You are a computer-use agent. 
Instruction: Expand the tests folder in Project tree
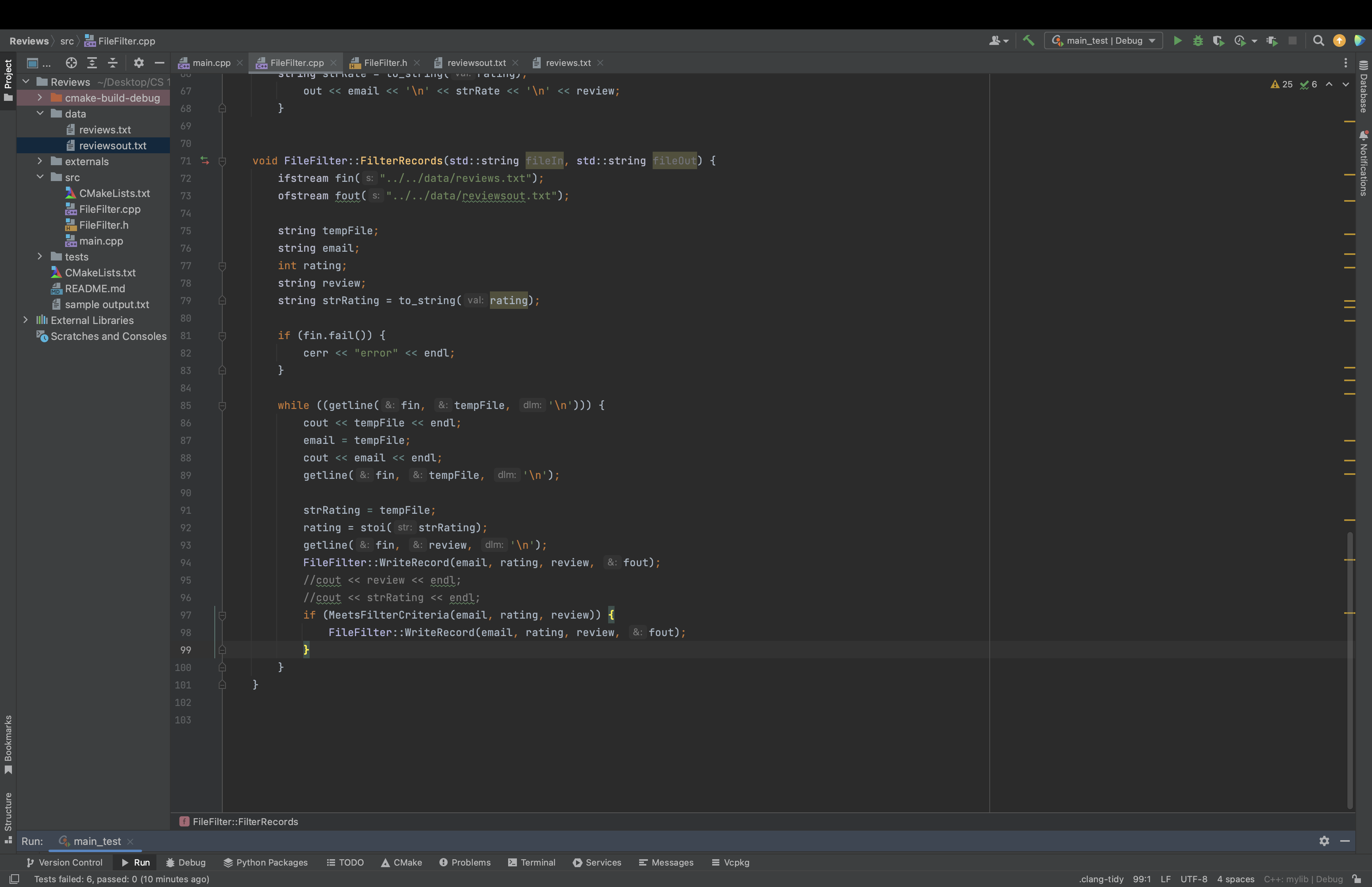point(40,256)
